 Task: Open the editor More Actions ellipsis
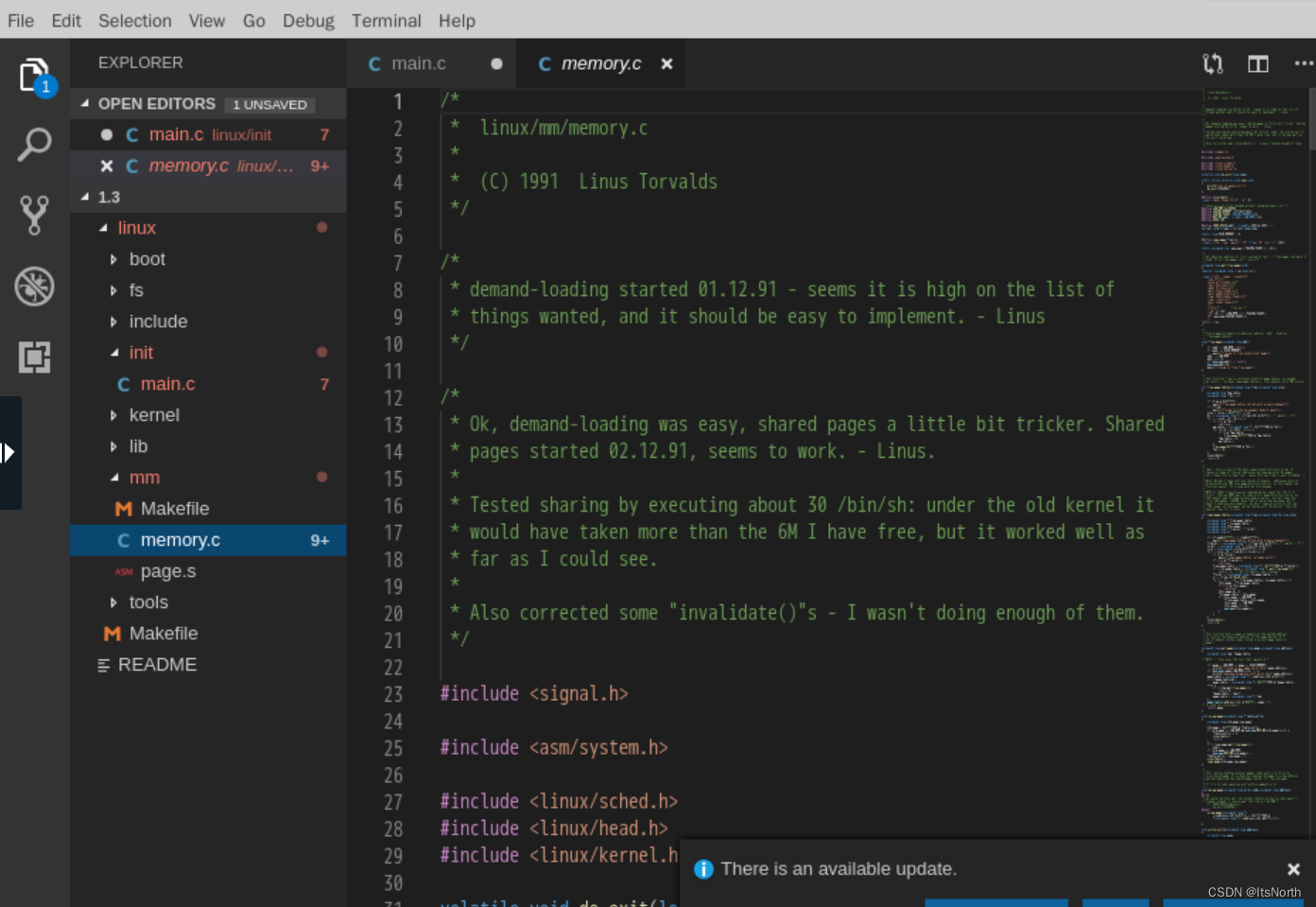coord(1304,63)
